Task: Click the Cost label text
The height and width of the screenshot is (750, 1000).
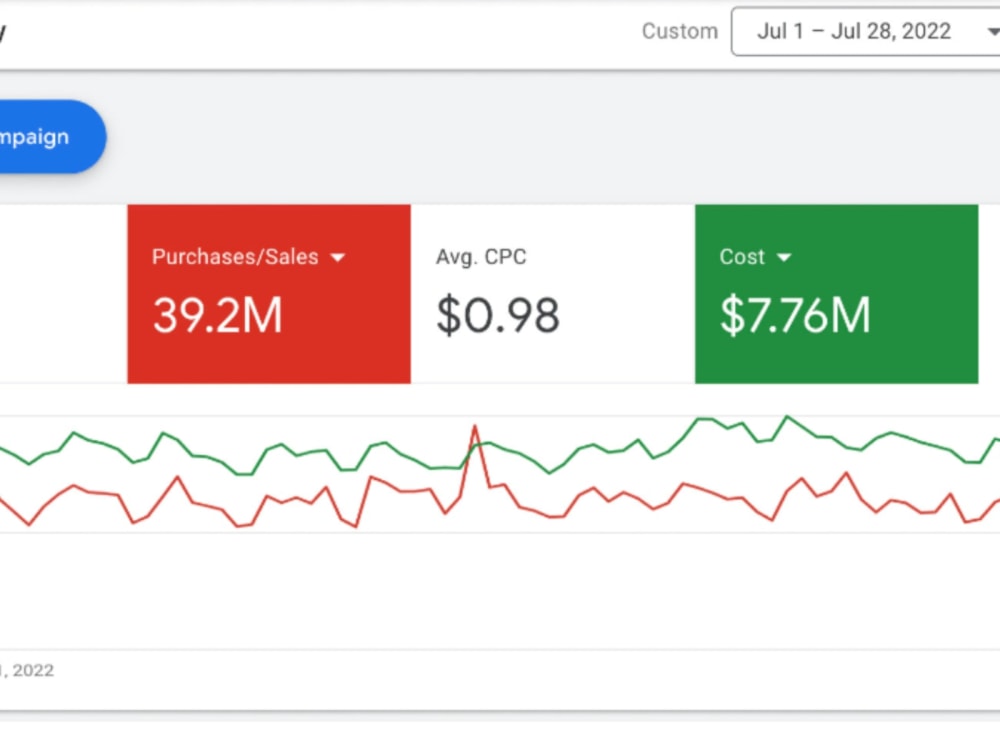Action: [742, 257]
